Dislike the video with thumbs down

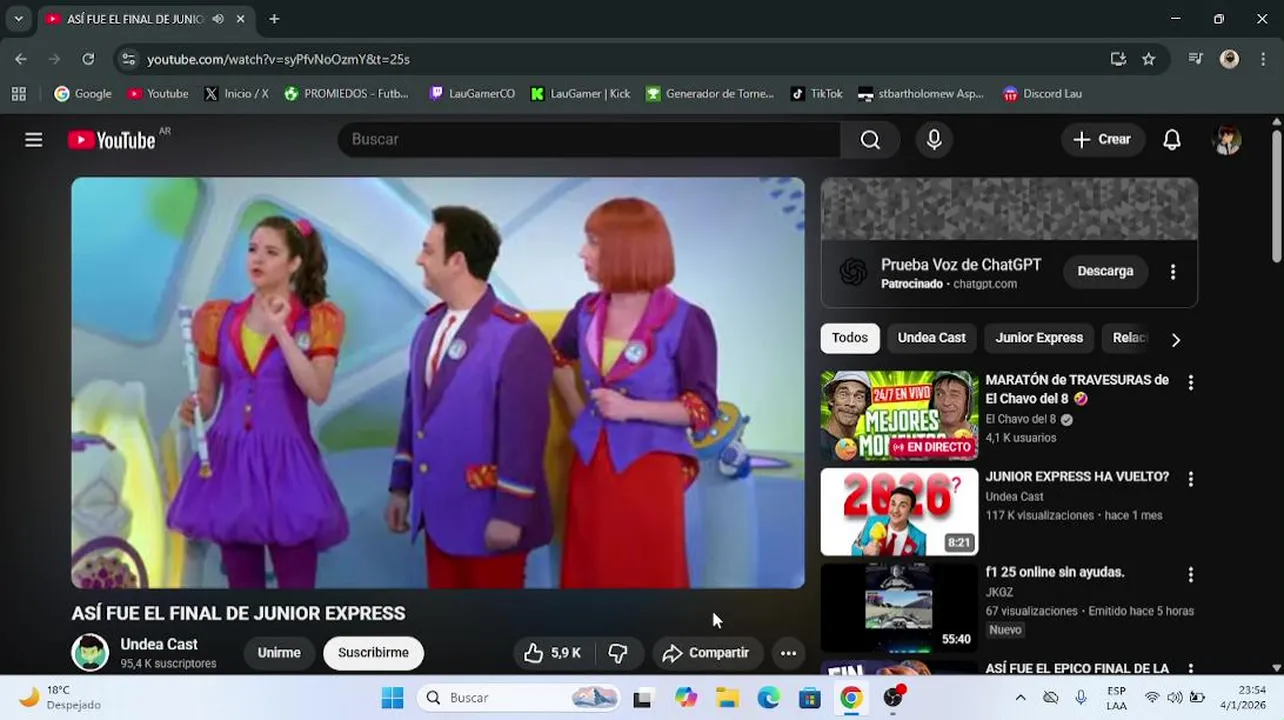(618, 653)
